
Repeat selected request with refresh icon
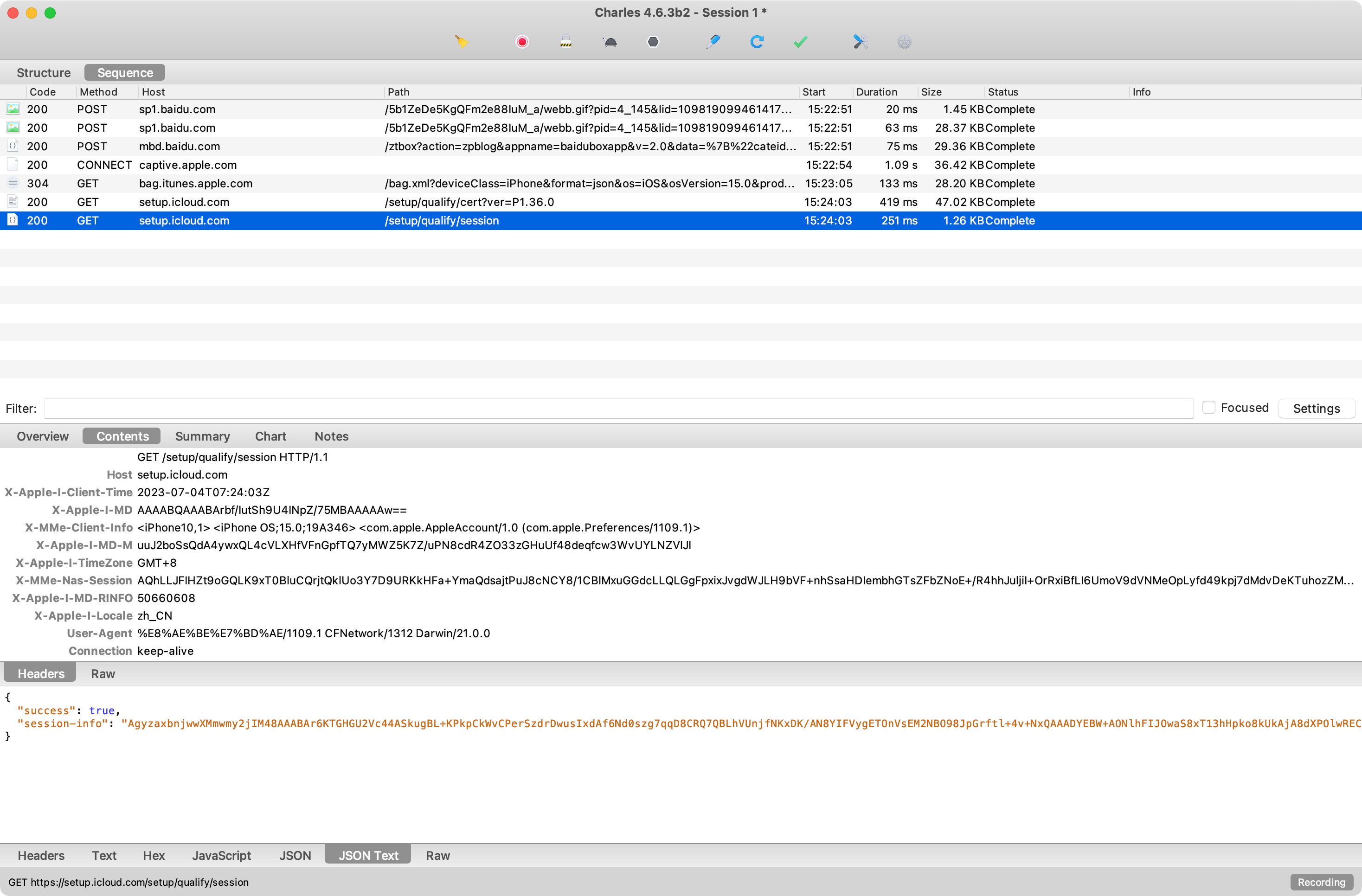tap(757, 42)
